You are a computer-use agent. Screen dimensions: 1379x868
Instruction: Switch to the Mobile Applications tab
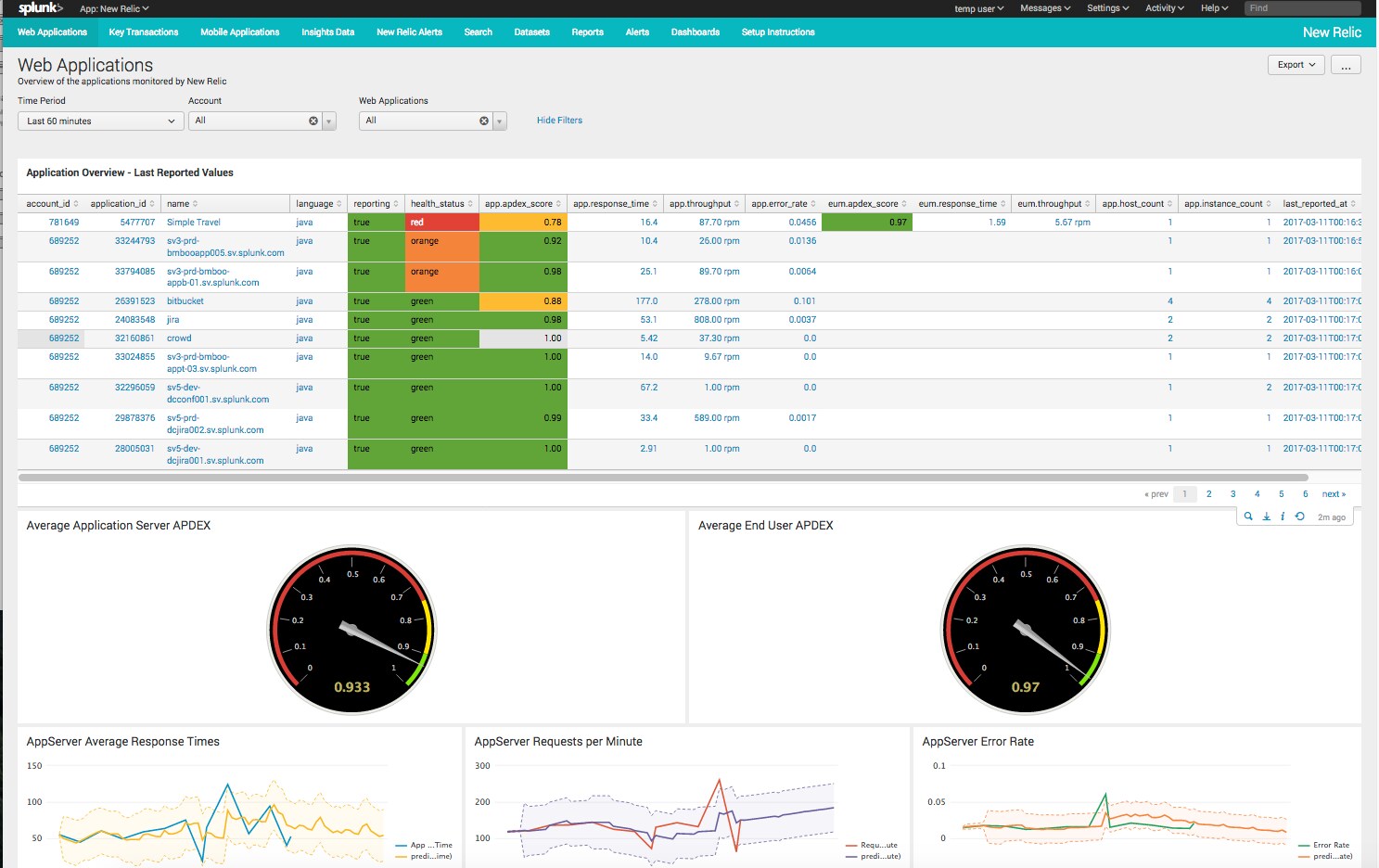click(x=240, y=32)
